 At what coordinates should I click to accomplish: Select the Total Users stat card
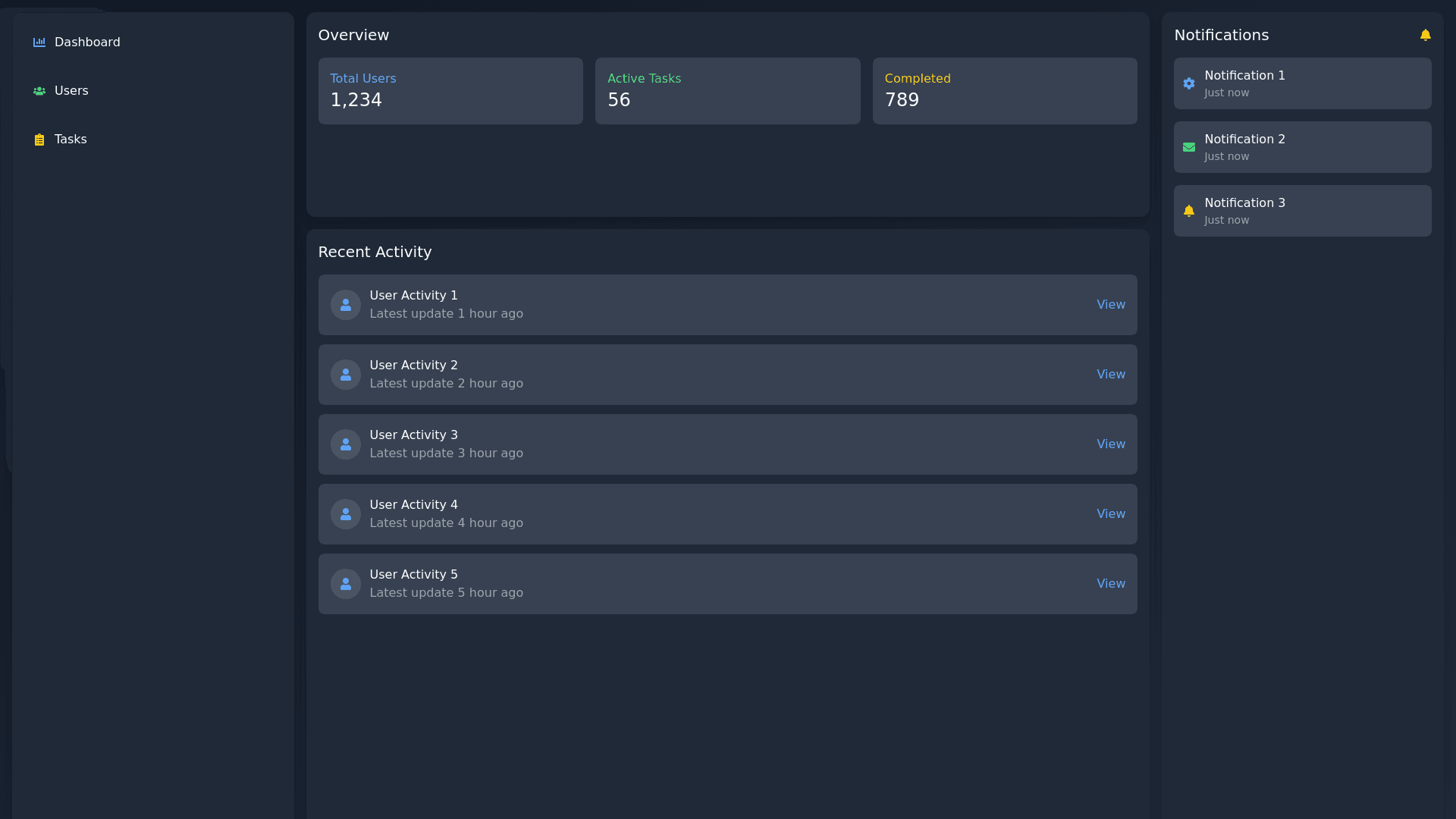[450, 91]
